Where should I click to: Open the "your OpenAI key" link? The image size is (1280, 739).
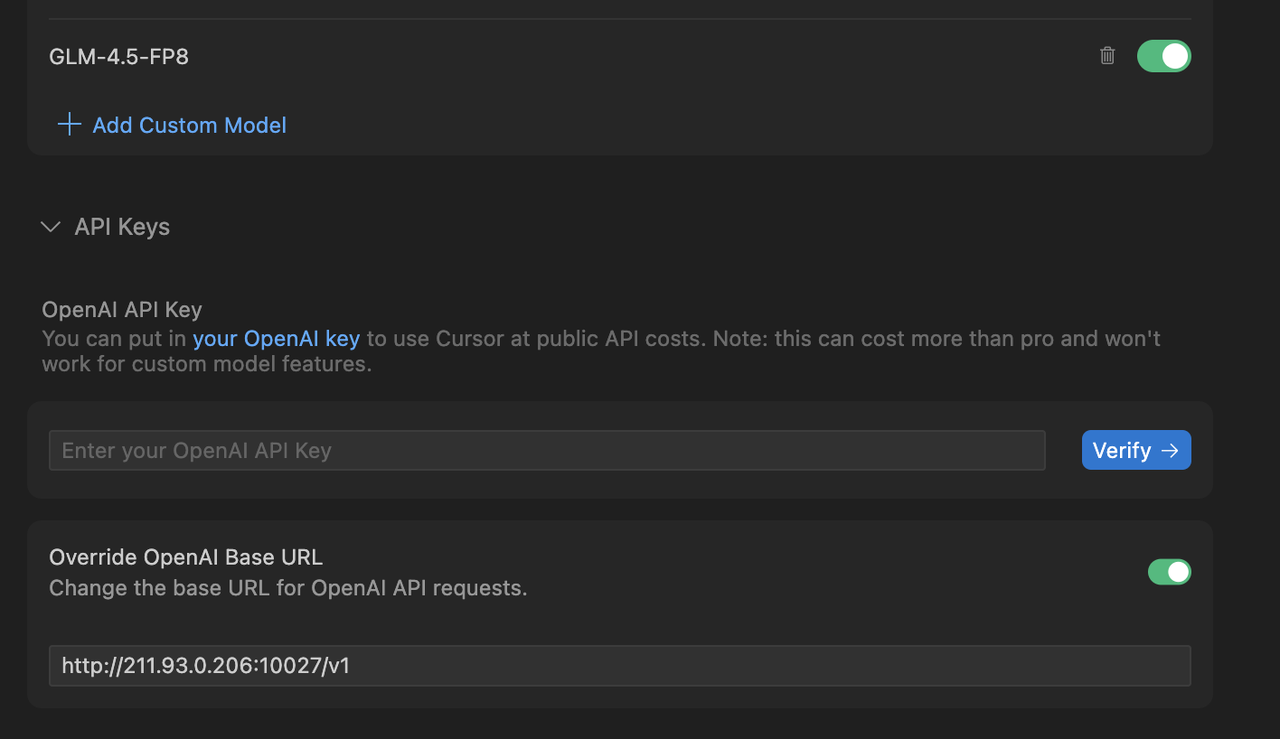coord(276,338)
